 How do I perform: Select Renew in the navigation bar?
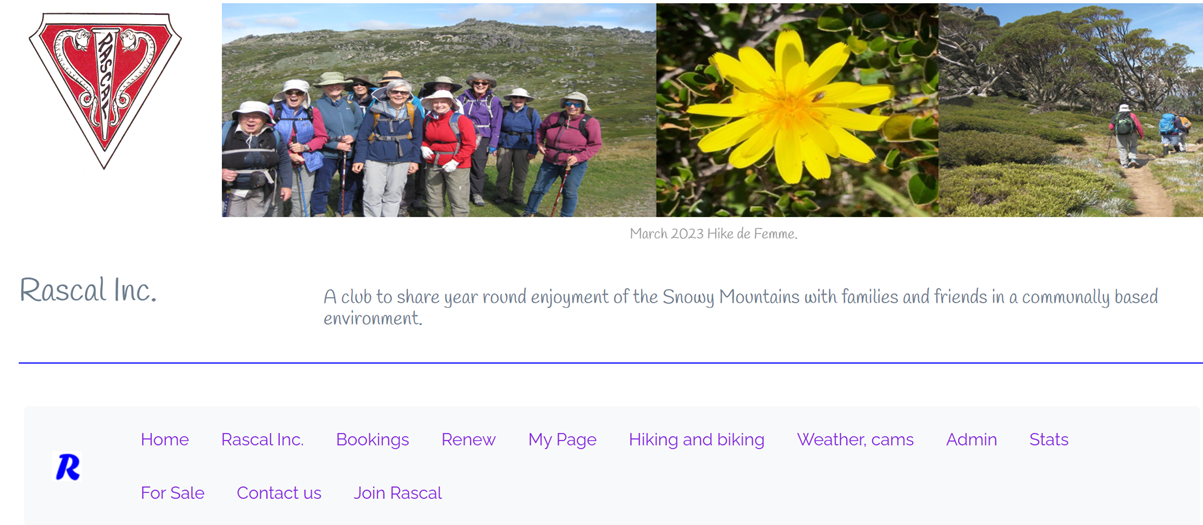(468, 439)
